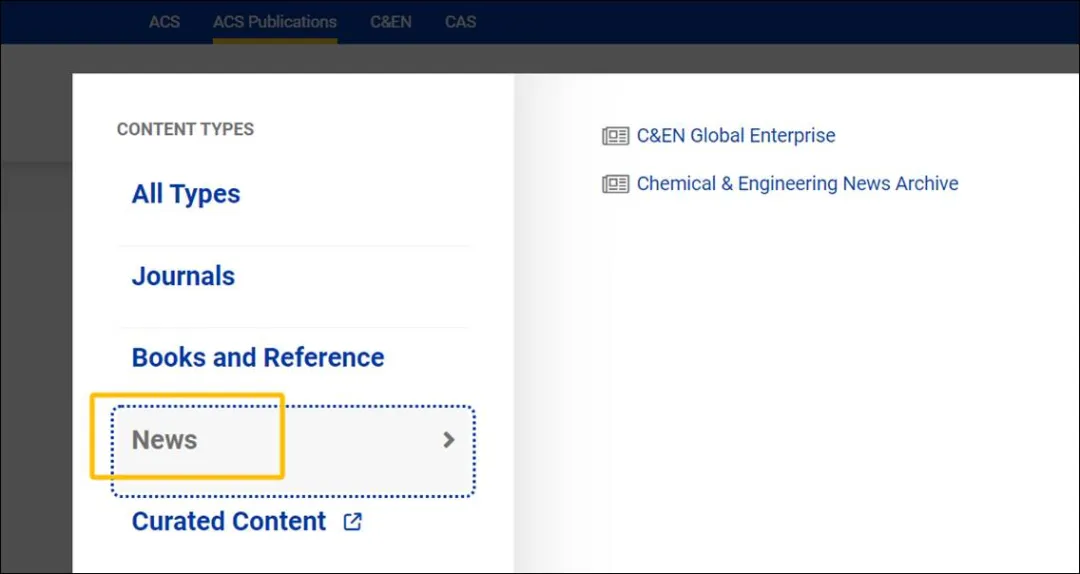Open C&EN Global Enterprise link
This screenshot has height=574, width=1080.
click(736, 135)
